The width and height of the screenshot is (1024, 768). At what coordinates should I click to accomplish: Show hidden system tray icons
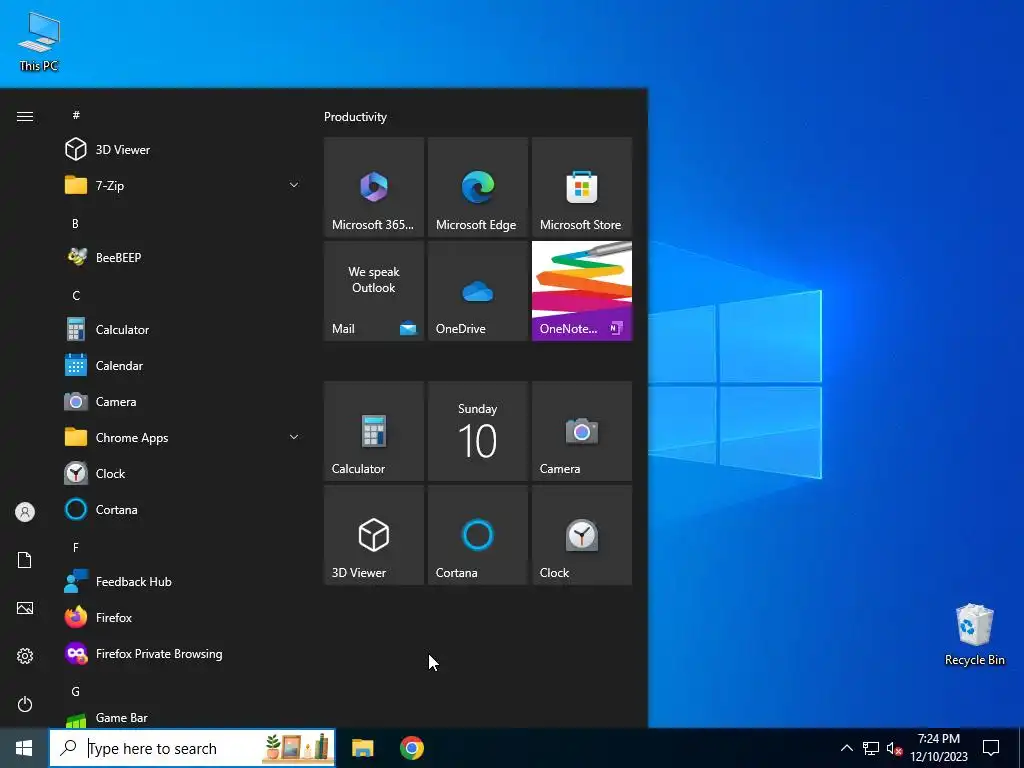click(x=846, y=748)
